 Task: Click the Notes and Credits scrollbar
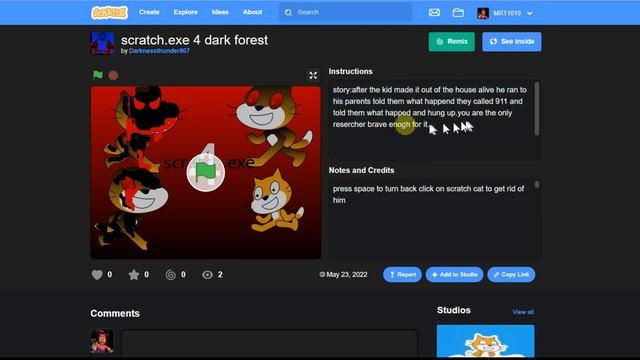(x=537, y=184)
